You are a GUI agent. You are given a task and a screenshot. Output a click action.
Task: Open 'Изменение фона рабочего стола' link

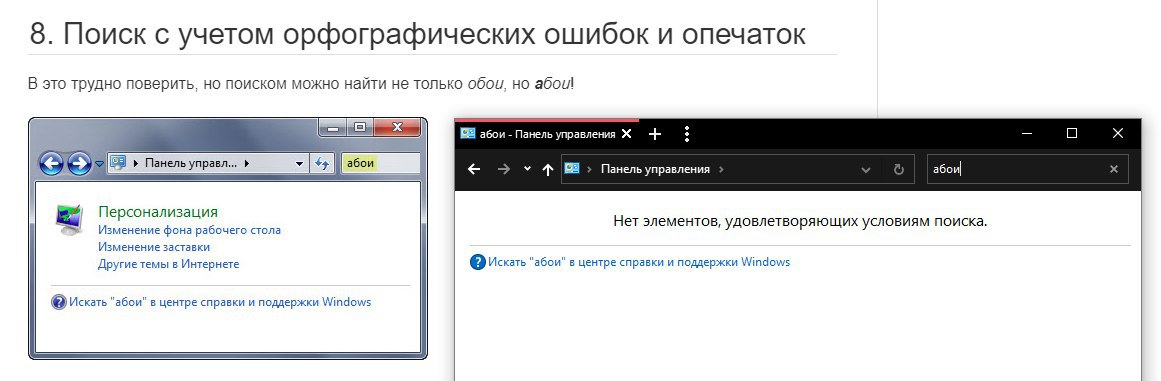[x=190, y=230]
